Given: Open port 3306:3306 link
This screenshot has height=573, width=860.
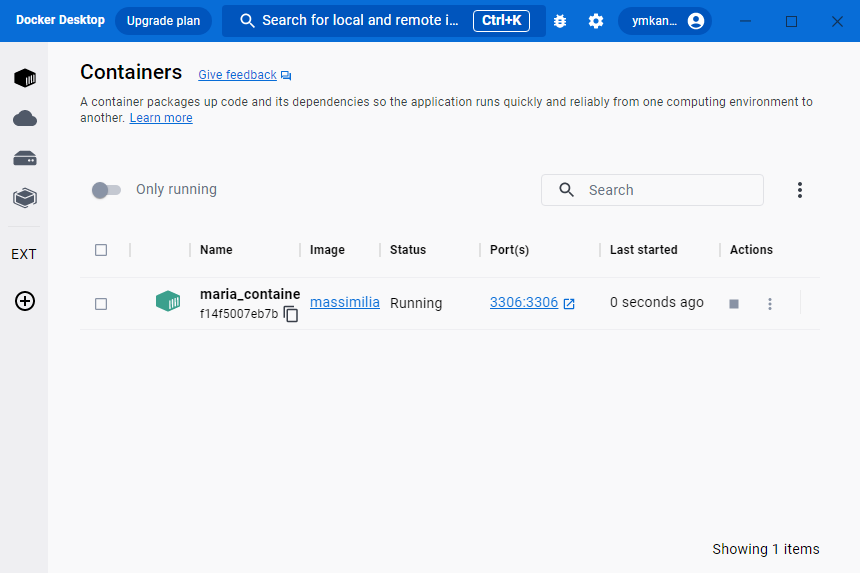Looking at the screenshot, I should pos(524,302).
